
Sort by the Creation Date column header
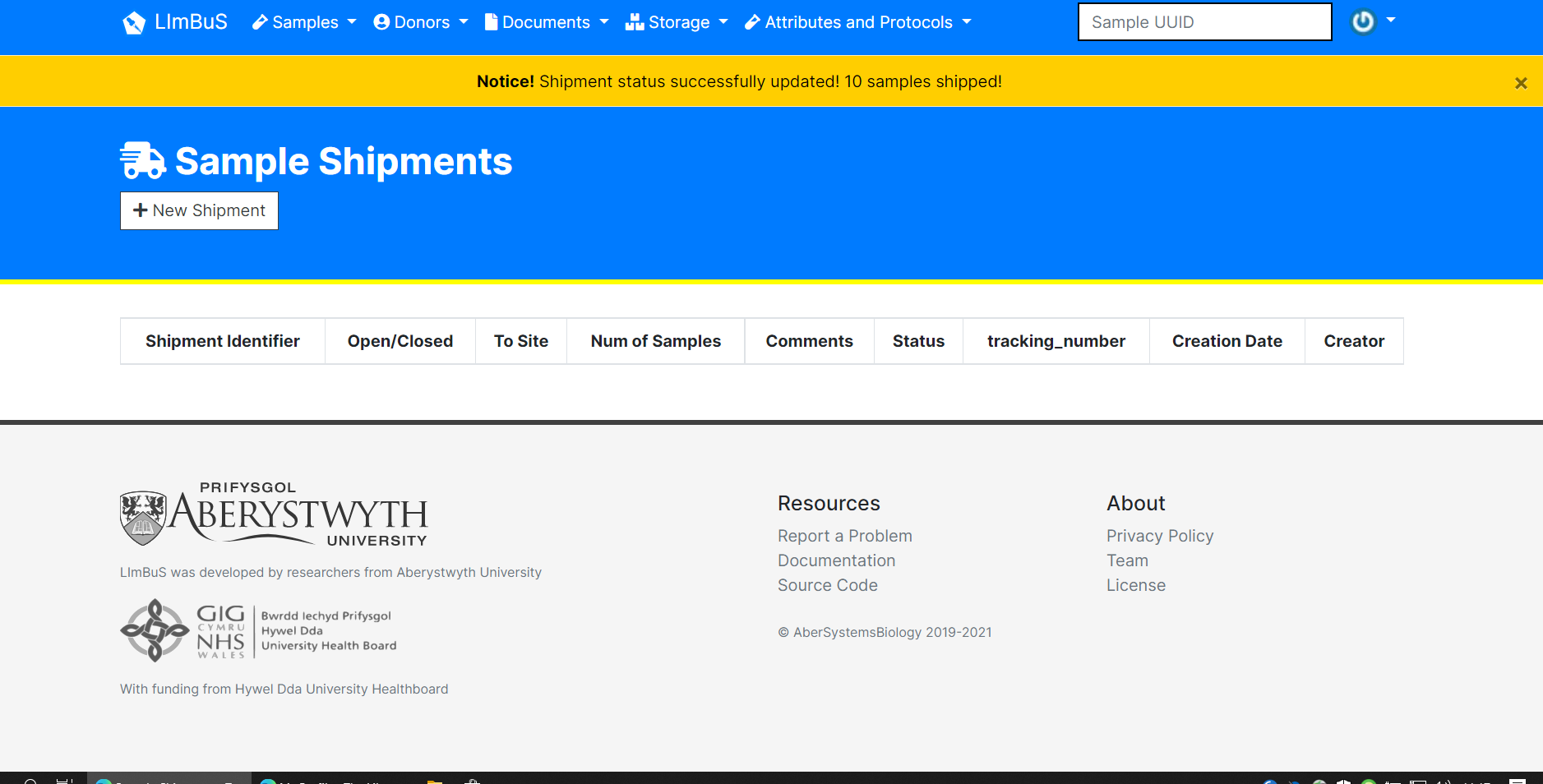pyautogui.click(x=1227, y=340)
